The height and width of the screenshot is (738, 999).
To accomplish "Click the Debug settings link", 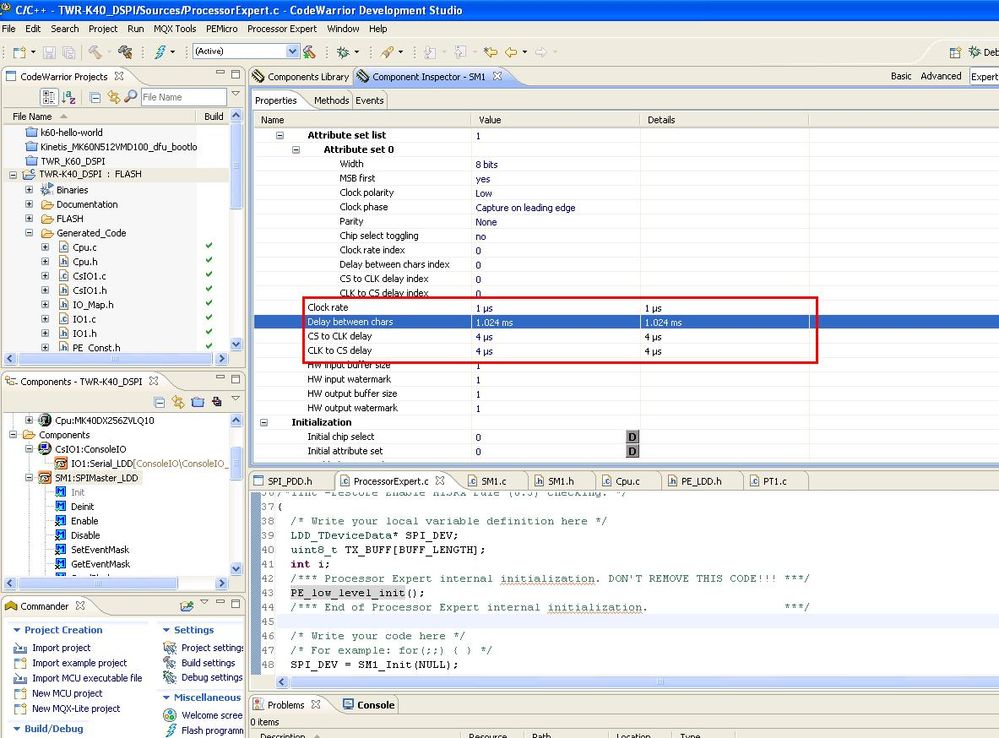I will click(212, 677).
